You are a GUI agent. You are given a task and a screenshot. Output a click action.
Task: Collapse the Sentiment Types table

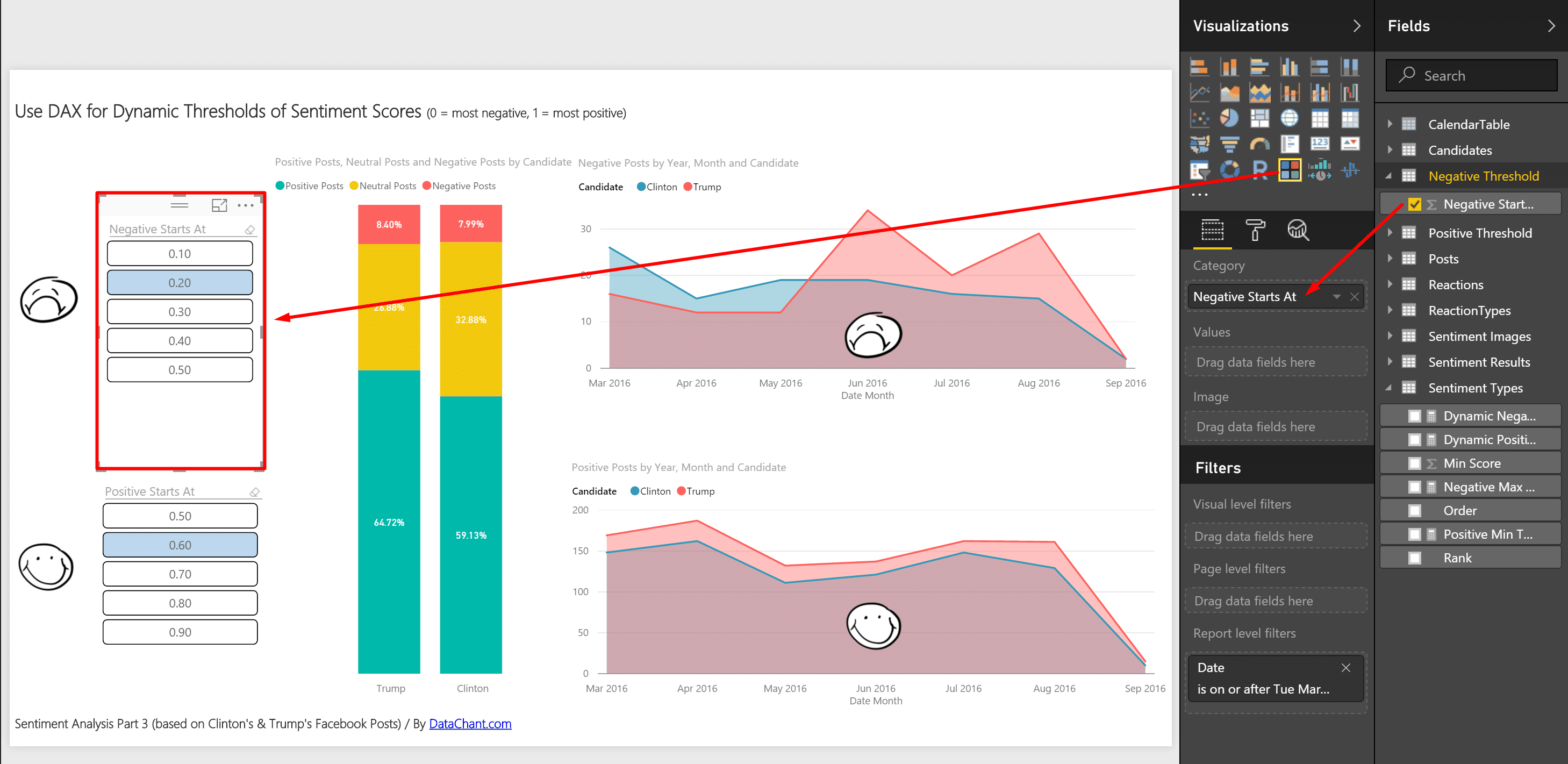pos(1388,388)
